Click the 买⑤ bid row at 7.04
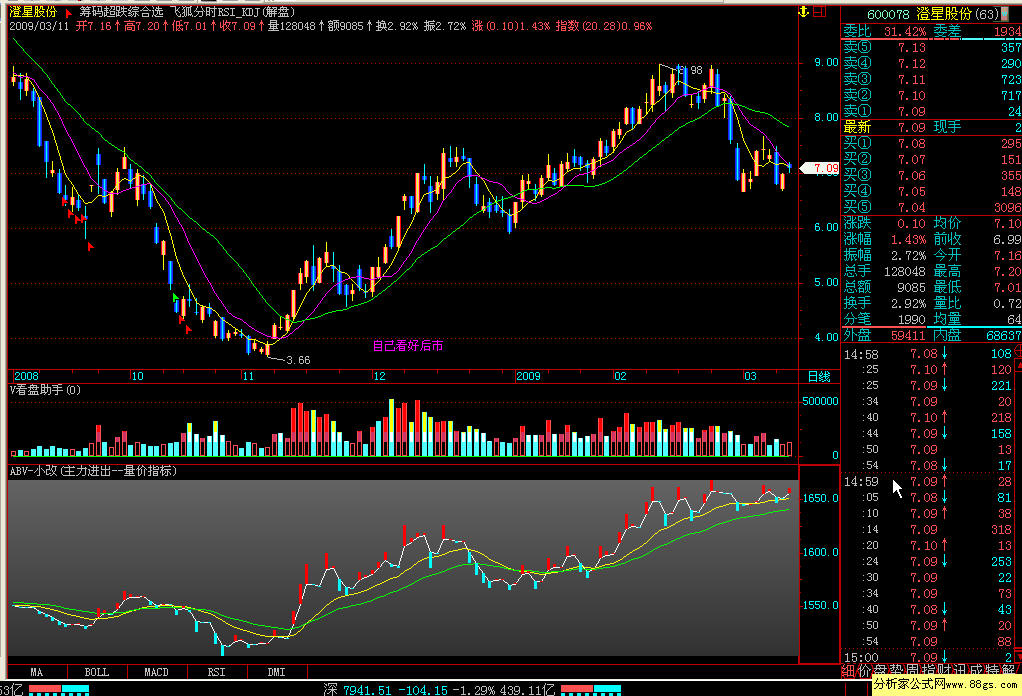This screenshot has height=696, width=1022. point(932,207)
